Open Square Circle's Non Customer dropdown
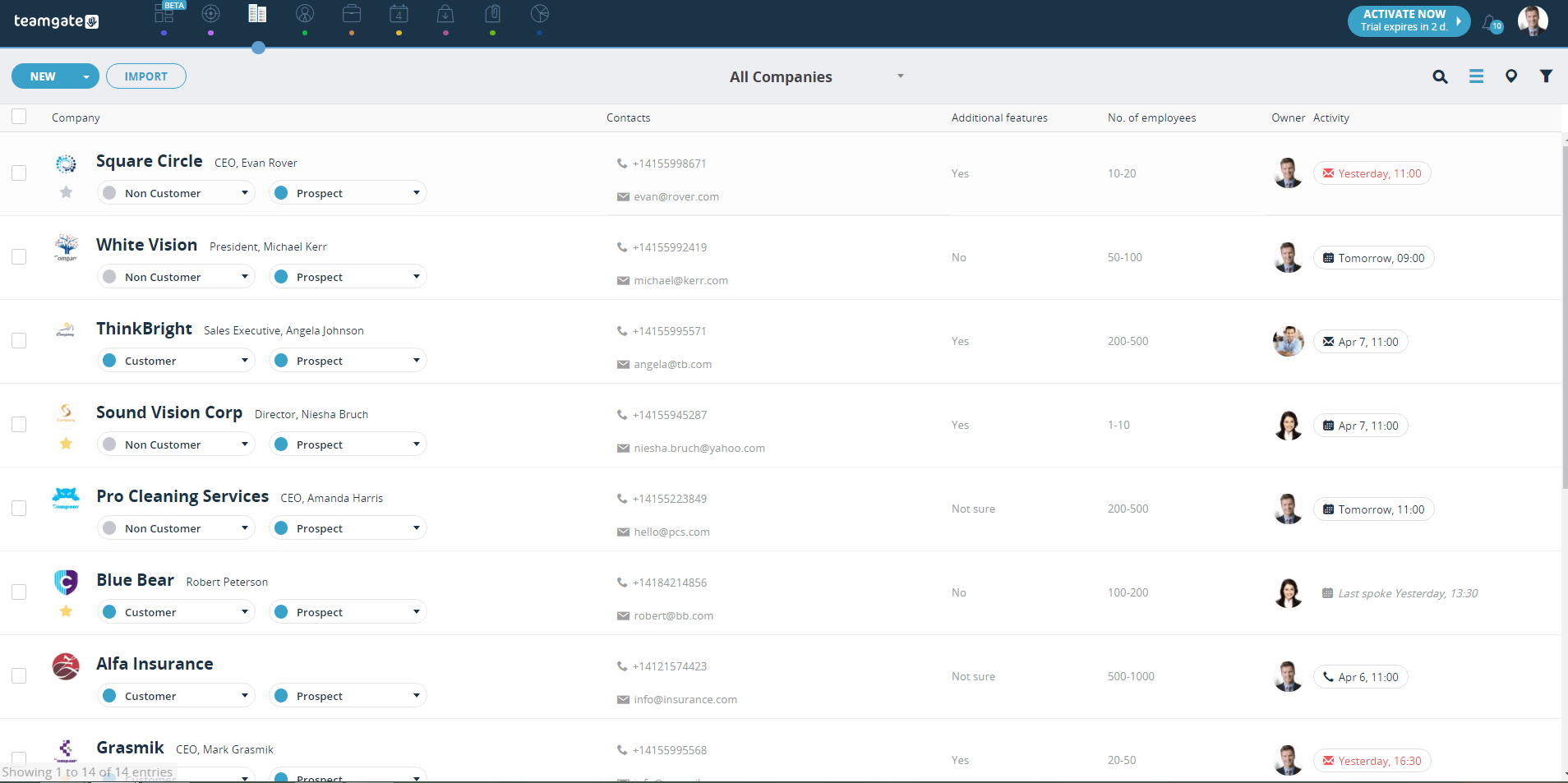 click(176, 193)
